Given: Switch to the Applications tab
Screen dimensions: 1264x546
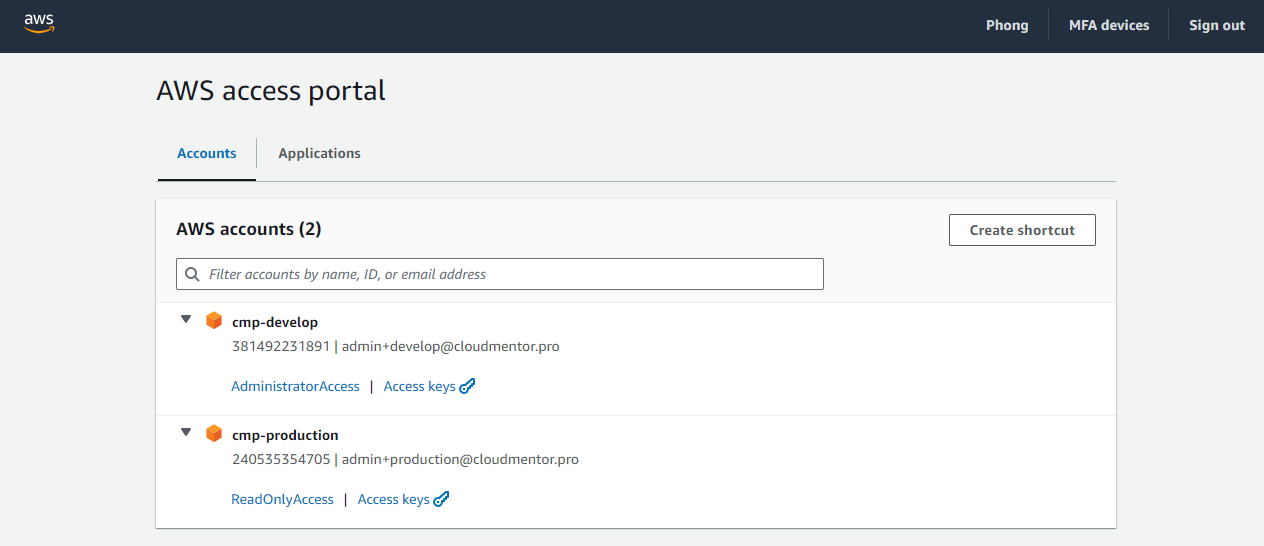Looking at the screenshot, I should [x=319, y=153].
